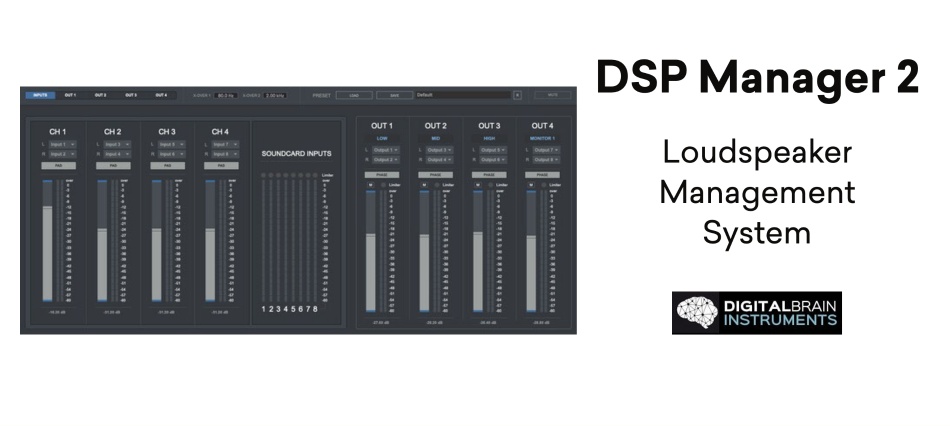The height and width of the screenshot is (426, 950).
Task: Select the dB gain value under OUT 1
Action: (382, 322)
